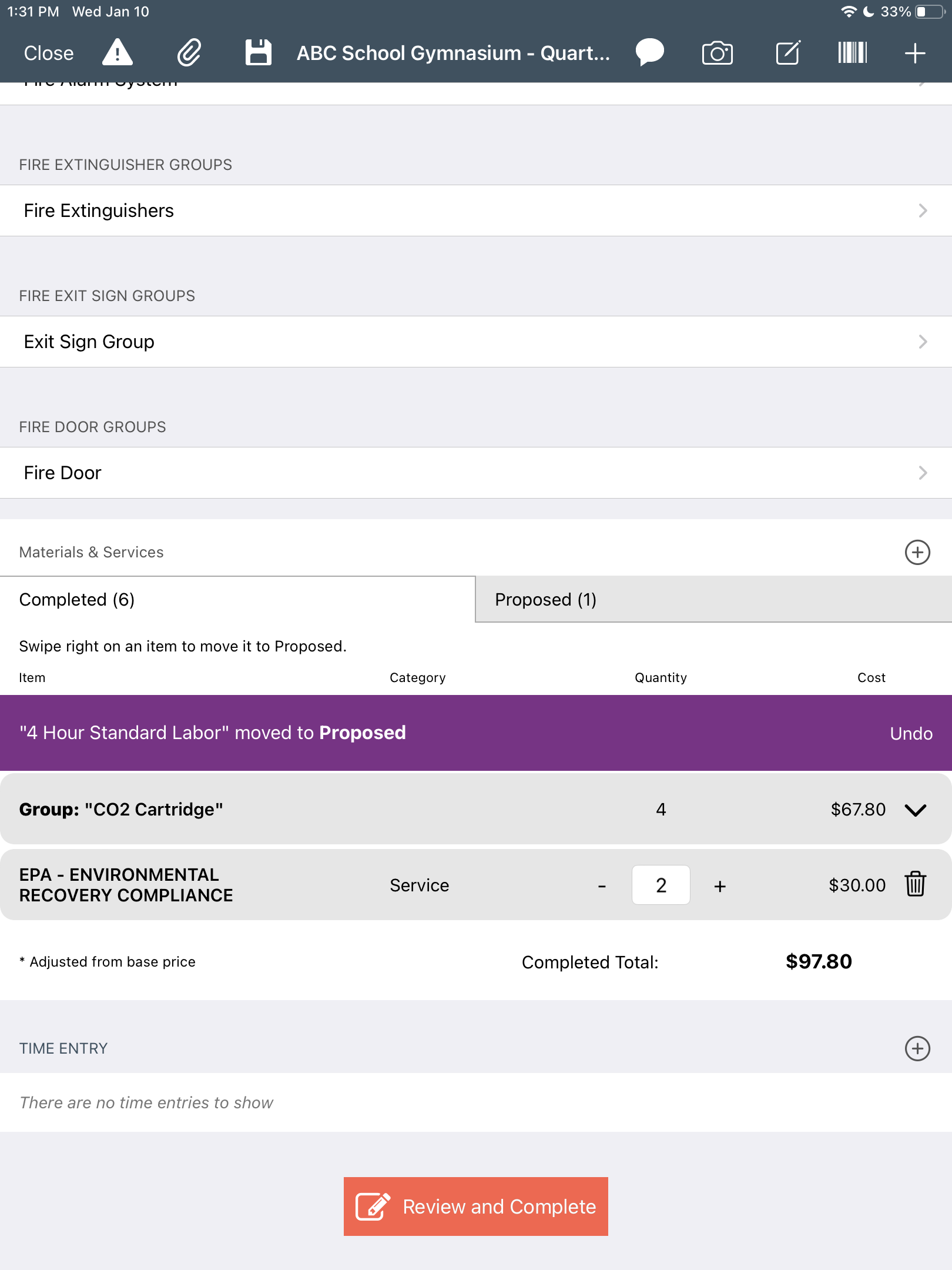
Task: Undo moving labor to Proposed
Action: [x=911, y=733]
